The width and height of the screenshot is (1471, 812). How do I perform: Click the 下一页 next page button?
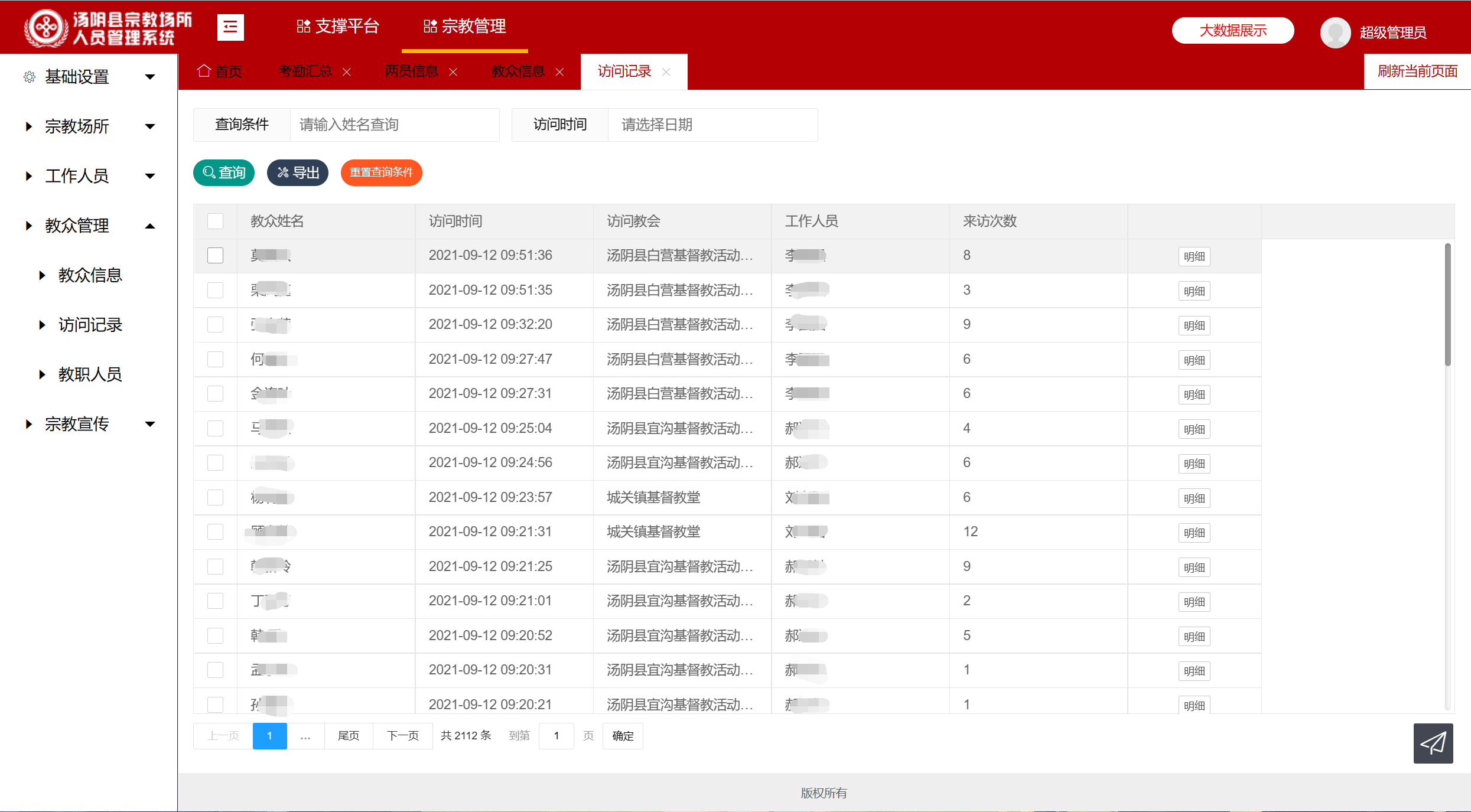[x=403, y=736]
